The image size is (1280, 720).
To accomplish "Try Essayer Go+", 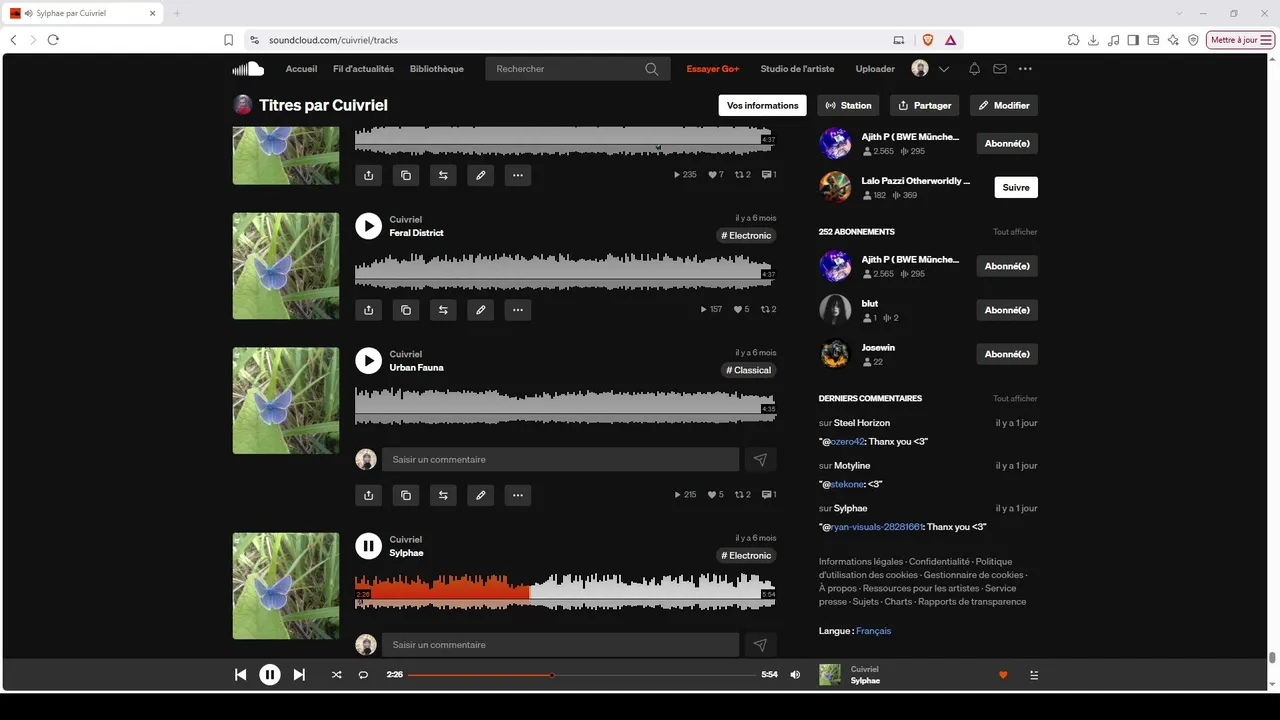I will [713, 69].
